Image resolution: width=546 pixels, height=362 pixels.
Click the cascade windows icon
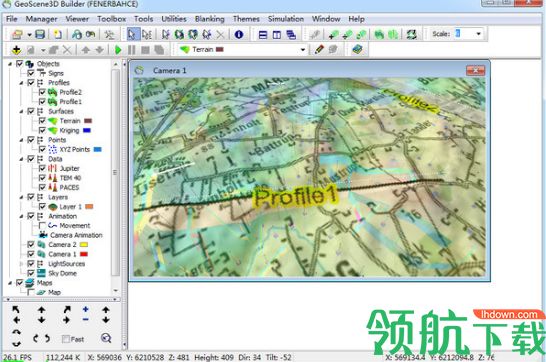[291, 34]
